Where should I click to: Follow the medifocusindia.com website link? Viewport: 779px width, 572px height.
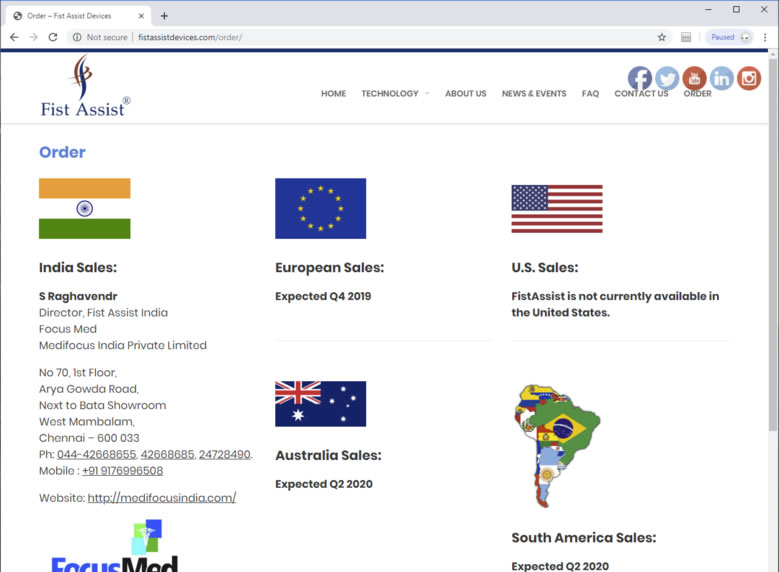coord(161,498)
